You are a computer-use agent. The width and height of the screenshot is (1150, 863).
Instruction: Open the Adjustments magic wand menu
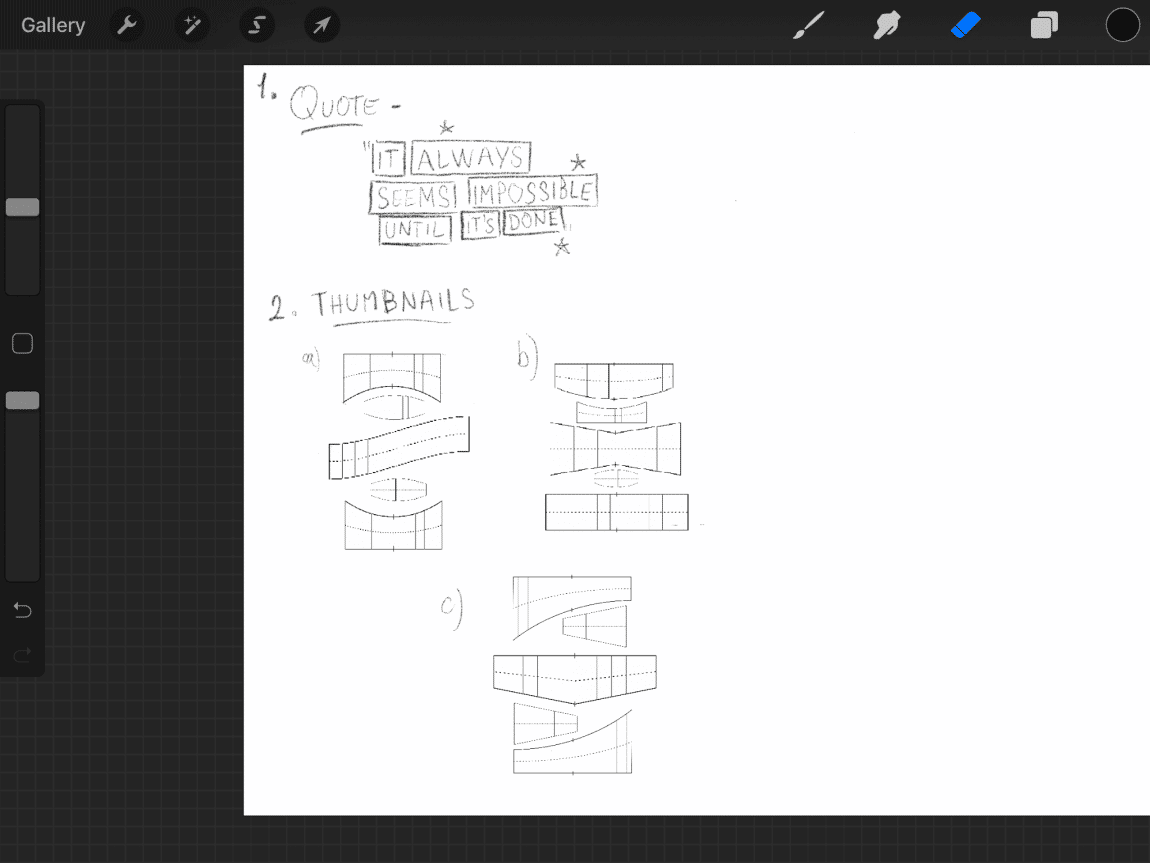pos(191,25)
